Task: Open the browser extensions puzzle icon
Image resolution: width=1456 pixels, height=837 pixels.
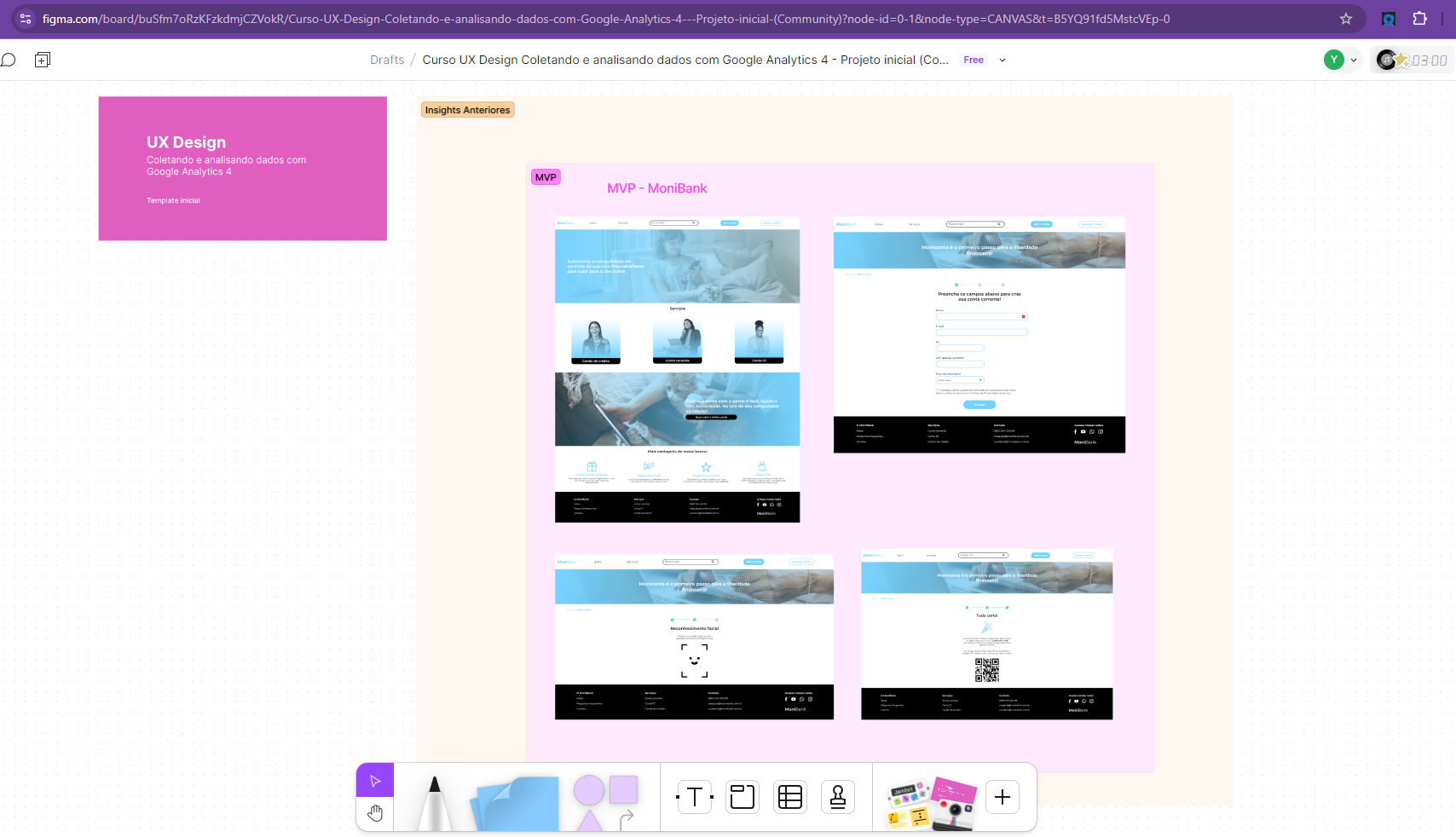Action: (x=1420, y=19)
